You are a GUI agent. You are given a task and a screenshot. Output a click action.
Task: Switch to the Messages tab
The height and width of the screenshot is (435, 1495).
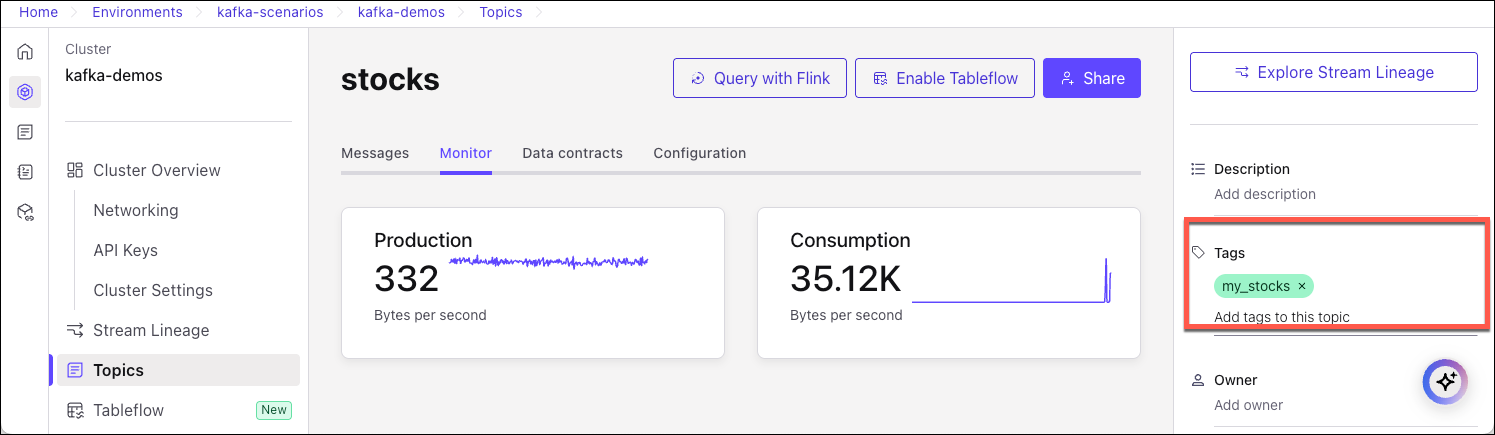(x=375, y=153)
